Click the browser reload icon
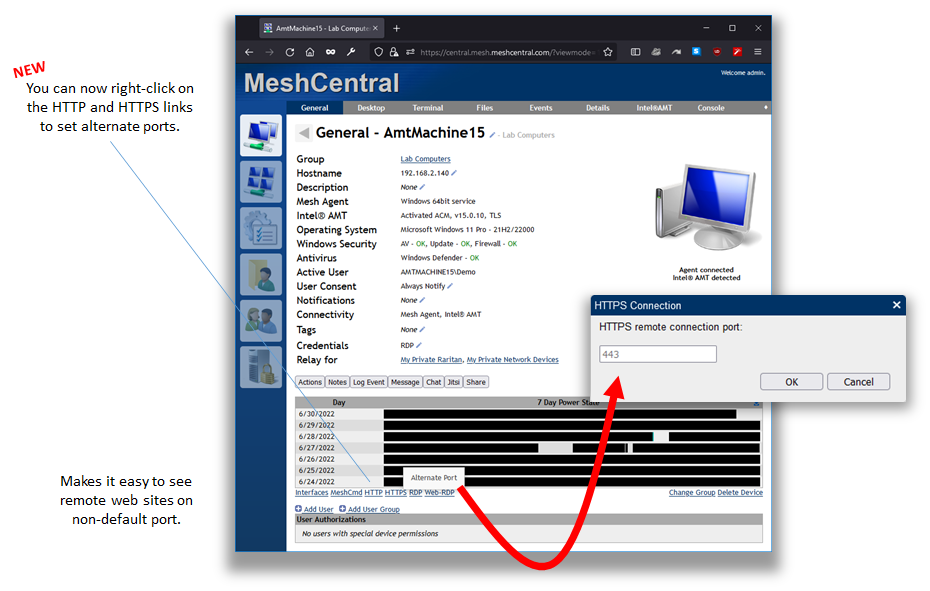 [x=289, y=52]
